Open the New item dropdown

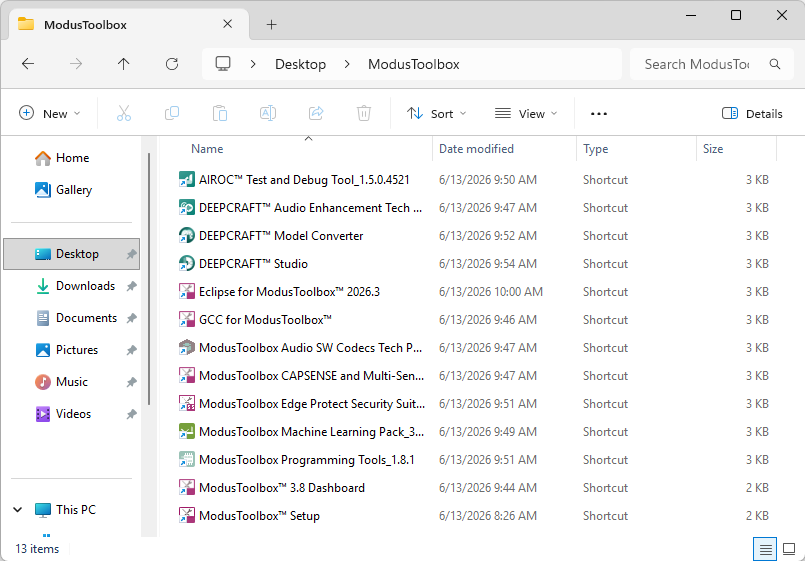(49, 113)
